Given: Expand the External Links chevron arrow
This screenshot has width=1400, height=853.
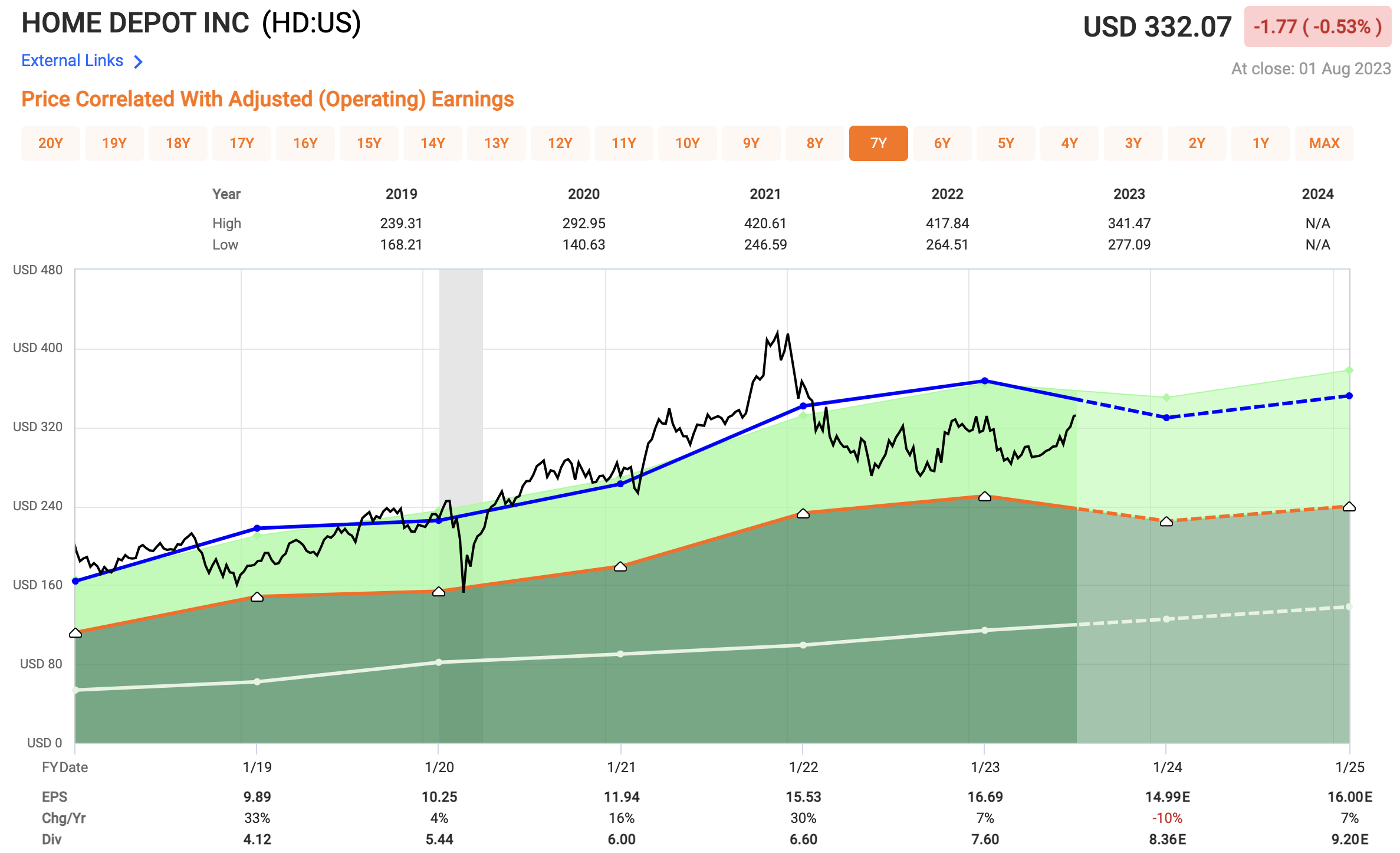Looking at the screenshot, I should [x=138, y=61].
